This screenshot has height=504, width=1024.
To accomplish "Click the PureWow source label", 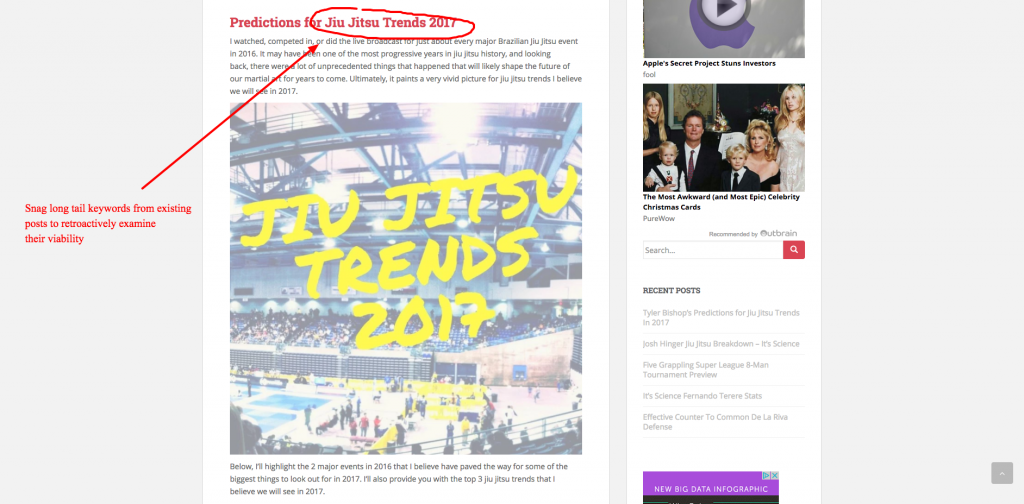I will pos(658,219).
